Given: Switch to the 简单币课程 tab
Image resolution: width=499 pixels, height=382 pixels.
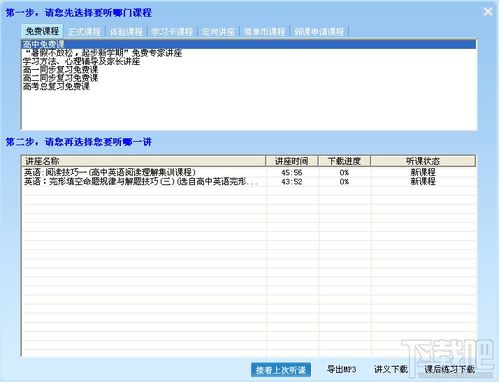Looking at the screenshot, I should pos(264,32).
